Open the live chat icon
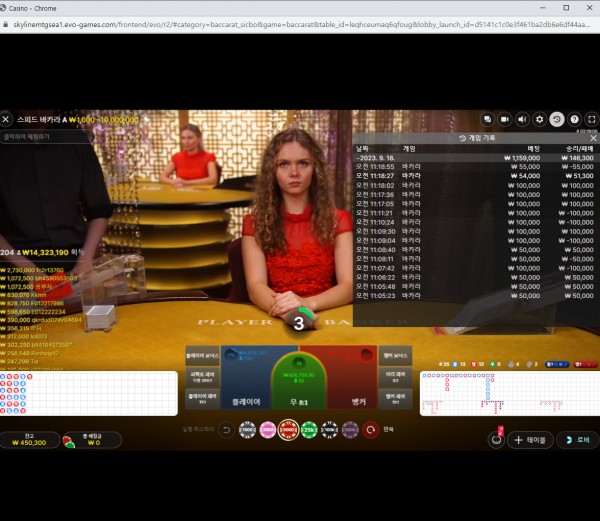 coord(488,119)
